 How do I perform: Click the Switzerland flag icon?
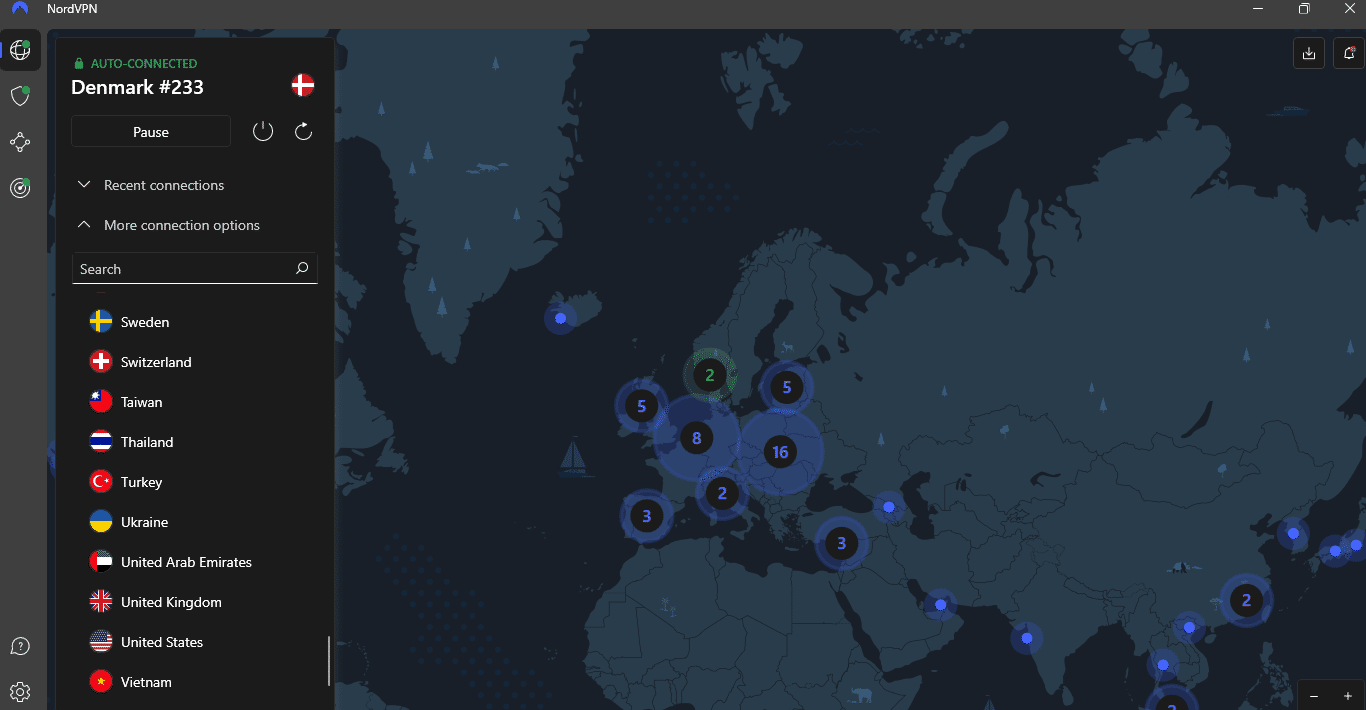point(101,361)
